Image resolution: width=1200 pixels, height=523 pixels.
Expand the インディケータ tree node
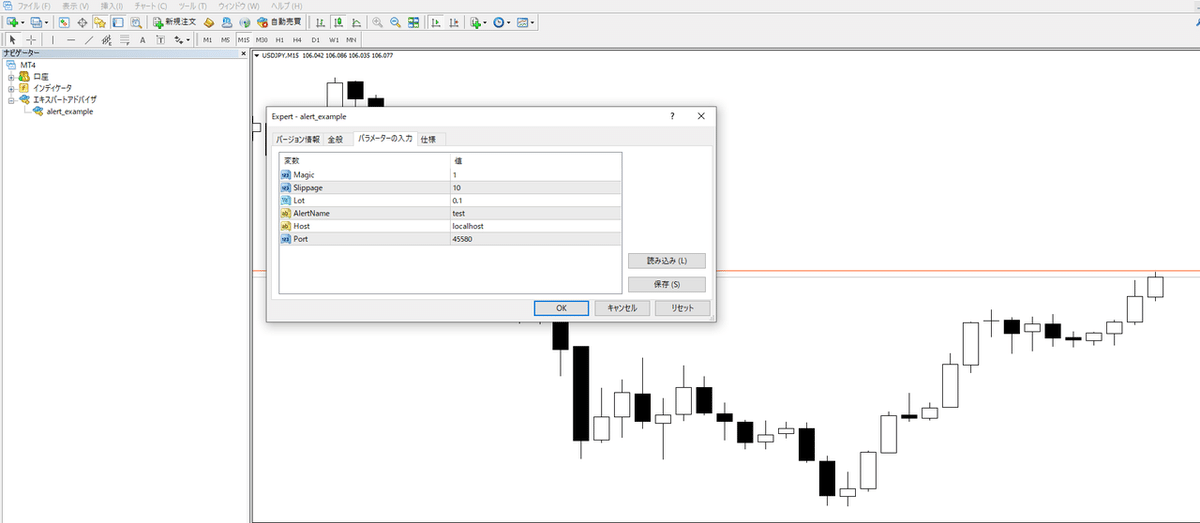(x=11, y=88)
